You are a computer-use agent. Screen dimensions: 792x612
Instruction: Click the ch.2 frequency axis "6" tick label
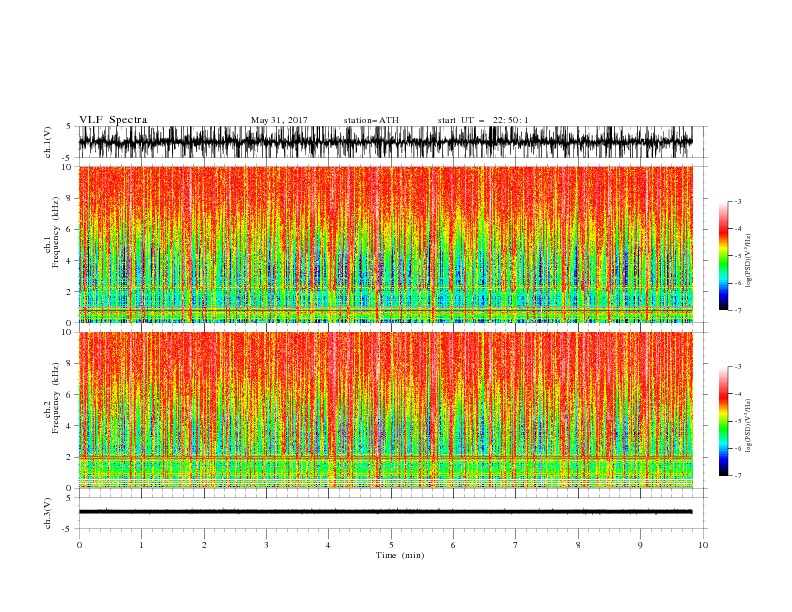[x=69, y=395]
